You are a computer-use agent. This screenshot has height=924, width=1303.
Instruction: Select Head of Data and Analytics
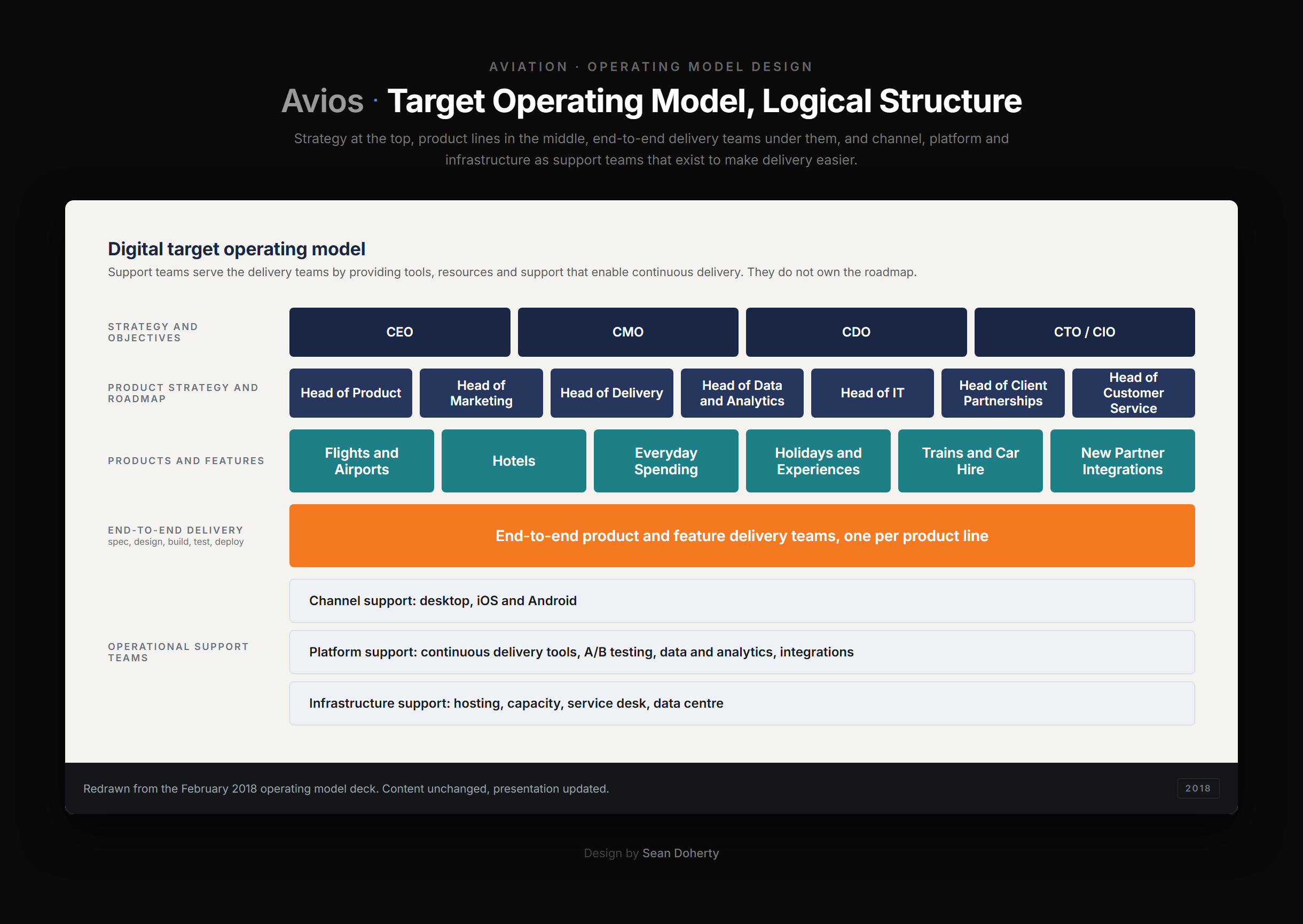point(742,393)
